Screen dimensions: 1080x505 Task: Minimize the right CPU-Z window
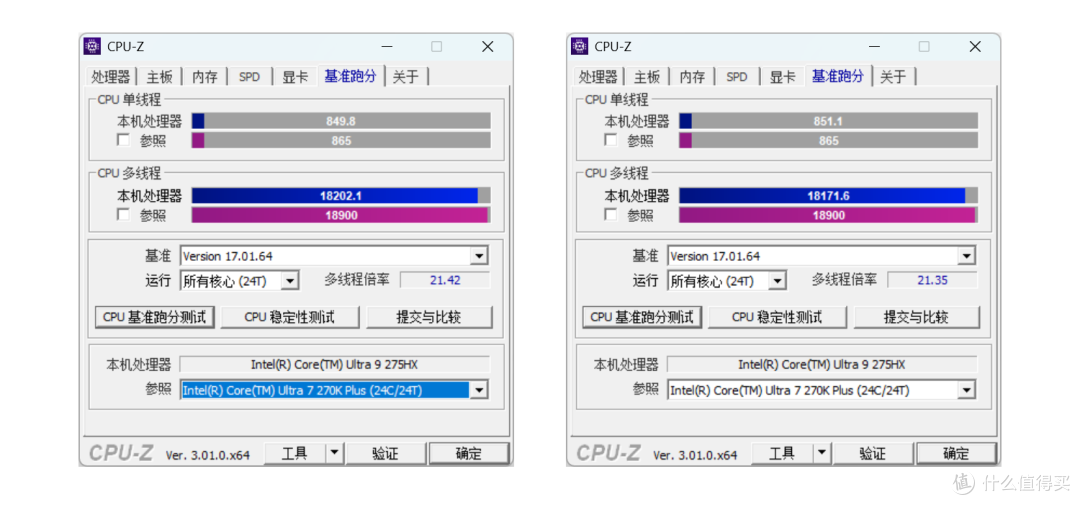[875, 46]
